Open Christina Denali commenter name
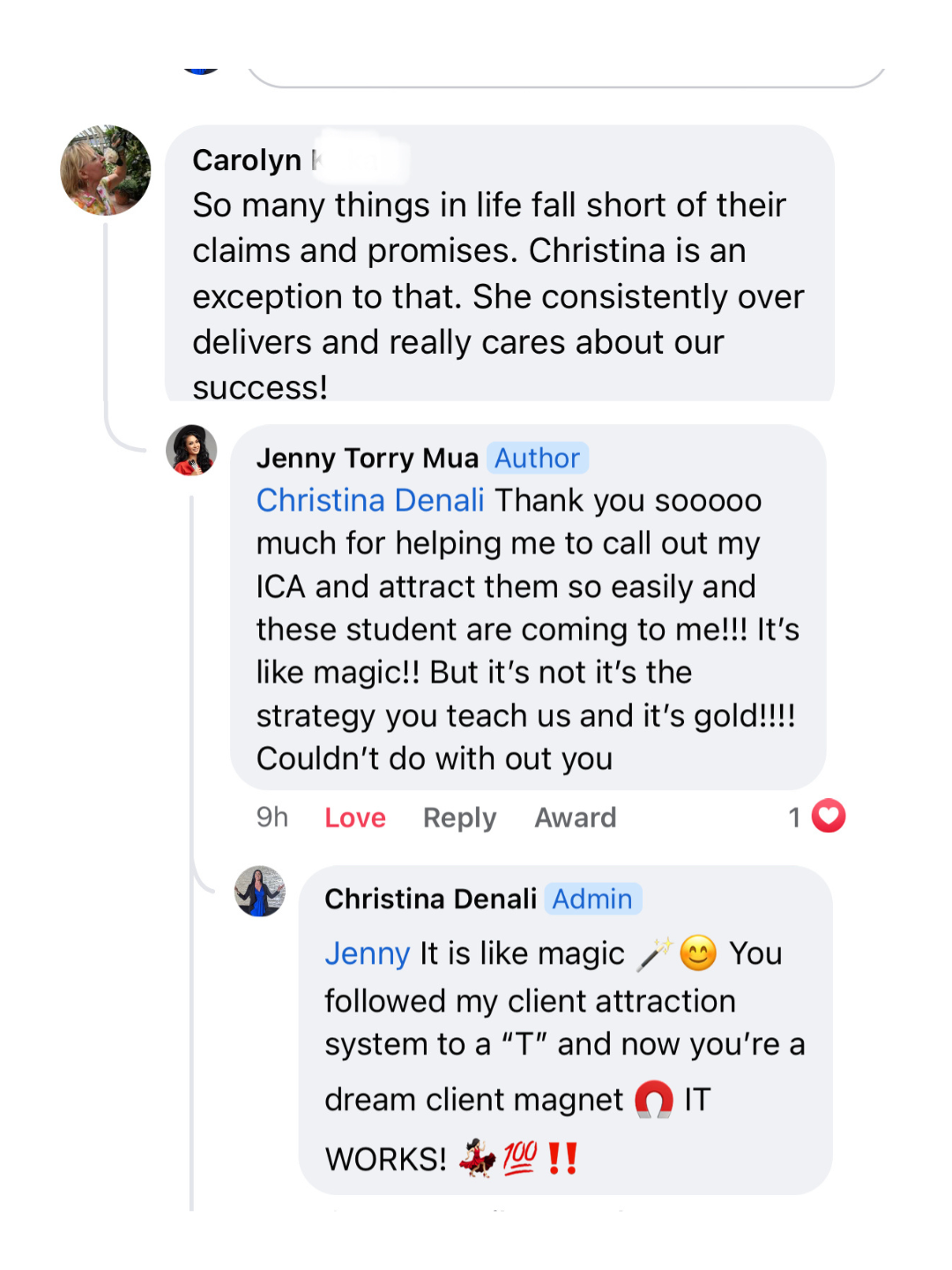Viewport: 952px width, 1270px height. coord(430,899)
